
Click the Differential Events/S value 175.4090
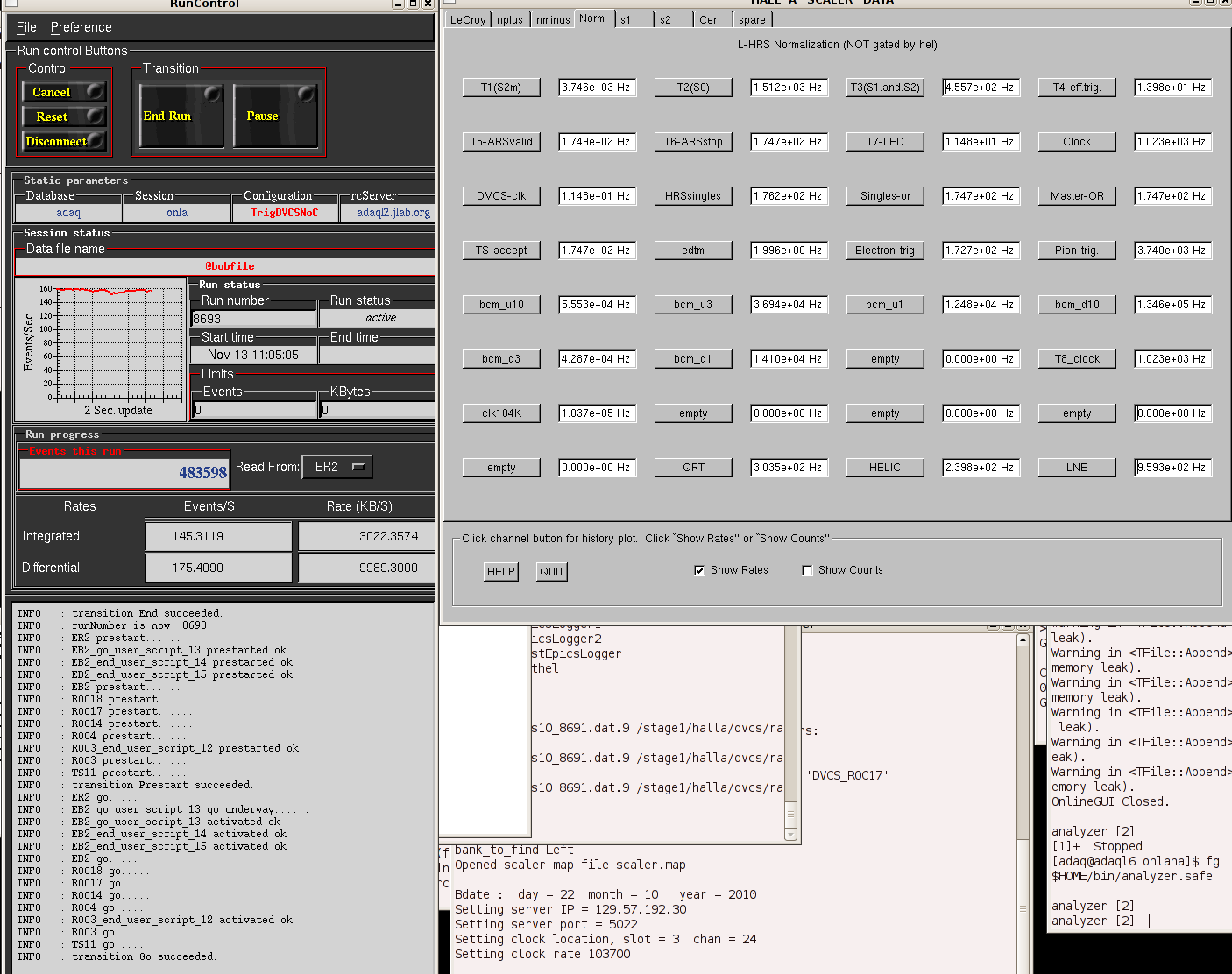click(x=218, y=568)
